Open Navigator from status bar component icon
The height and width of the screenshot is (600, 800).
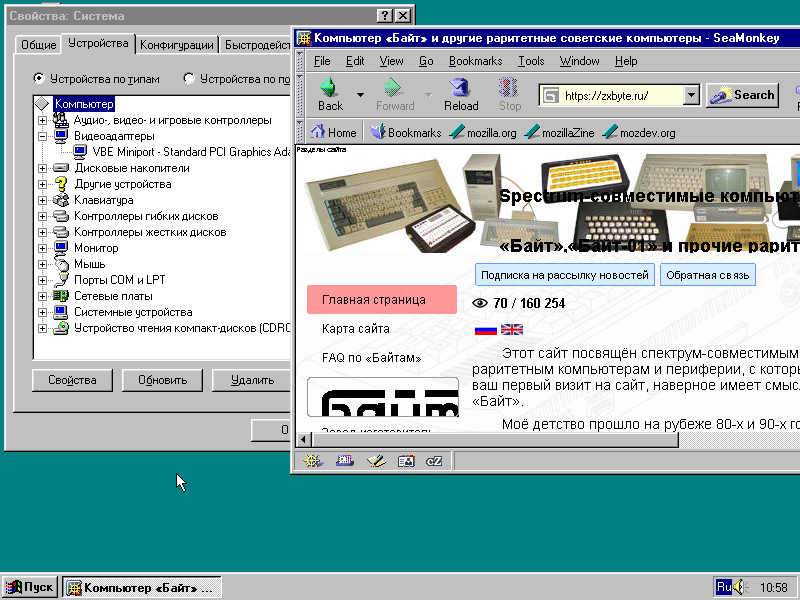pos(313,461)
